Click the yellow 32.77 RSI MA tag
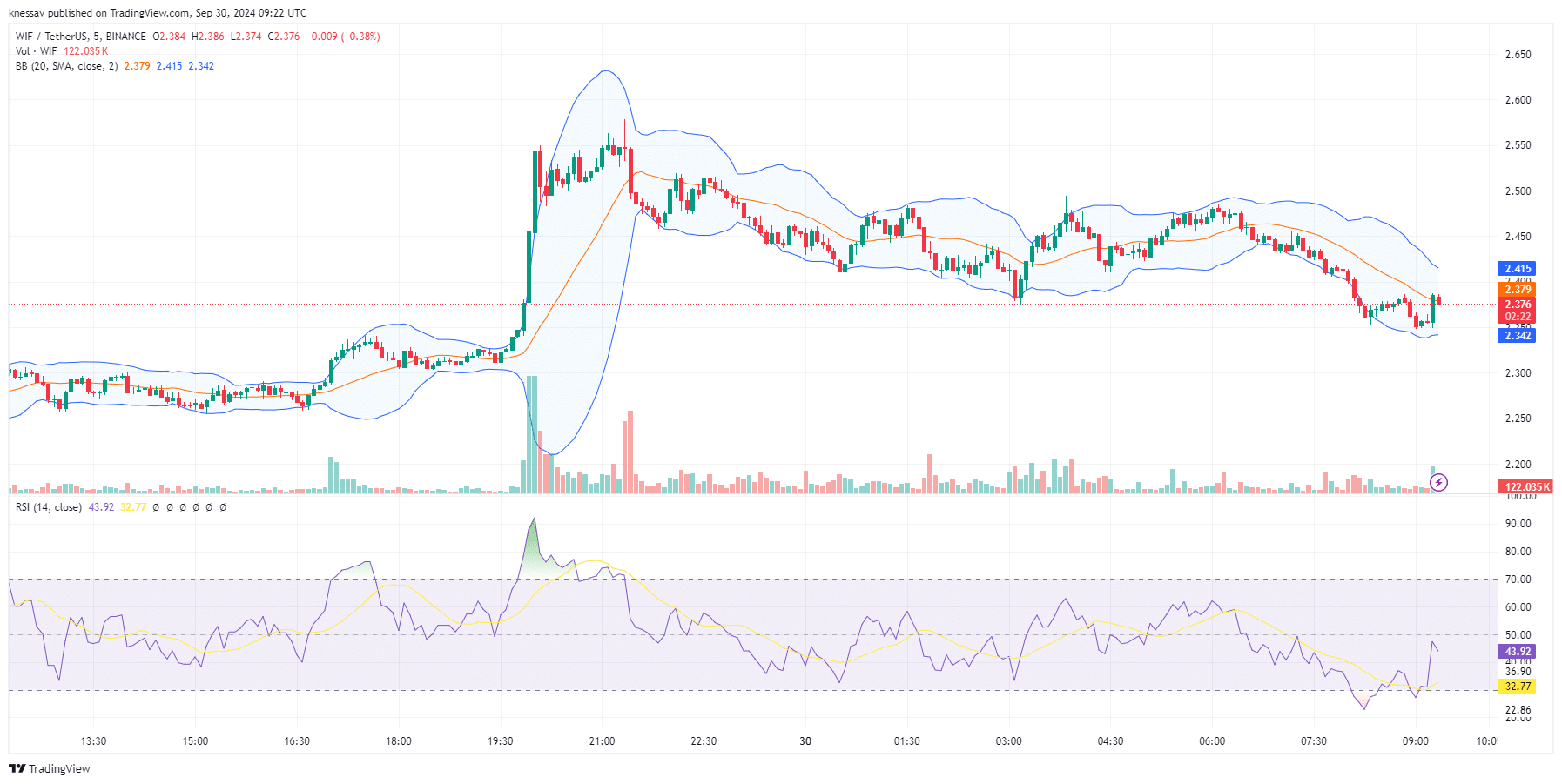Viewport: 1562px width, 784px height. [x=1518, y=687]
